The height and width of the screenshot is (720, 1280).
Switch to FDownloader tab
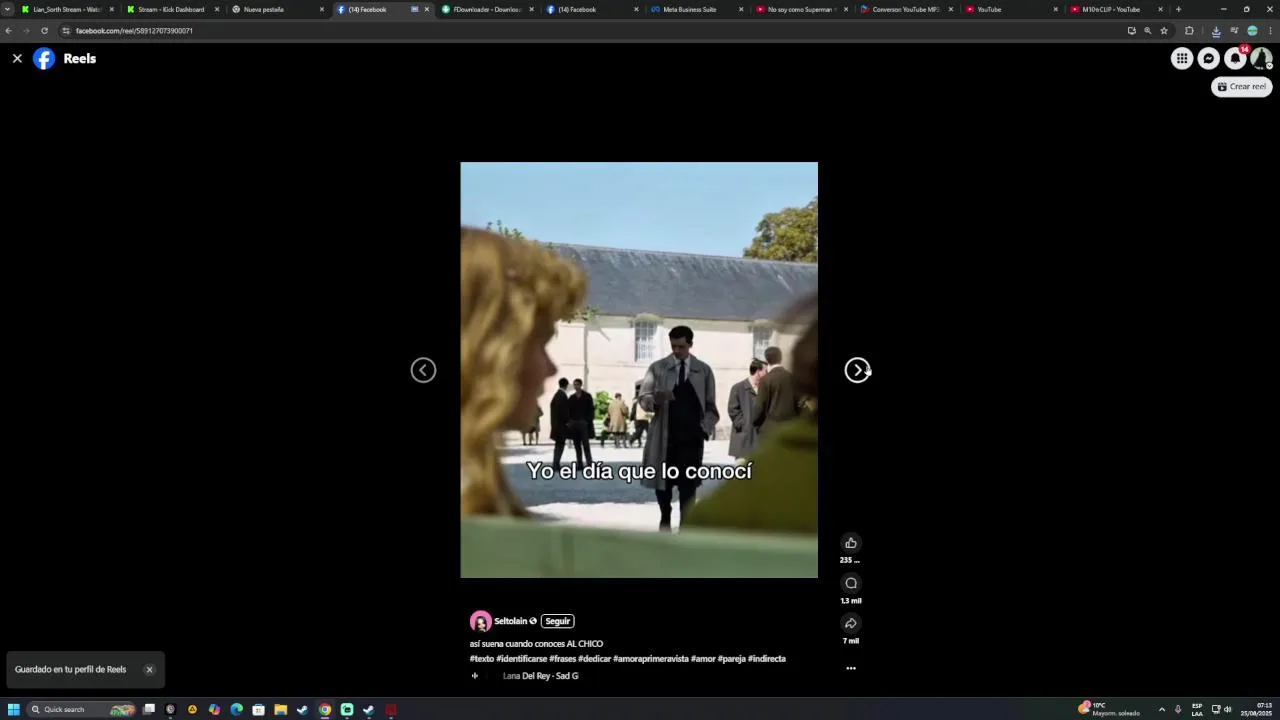(x=487, y=9)
